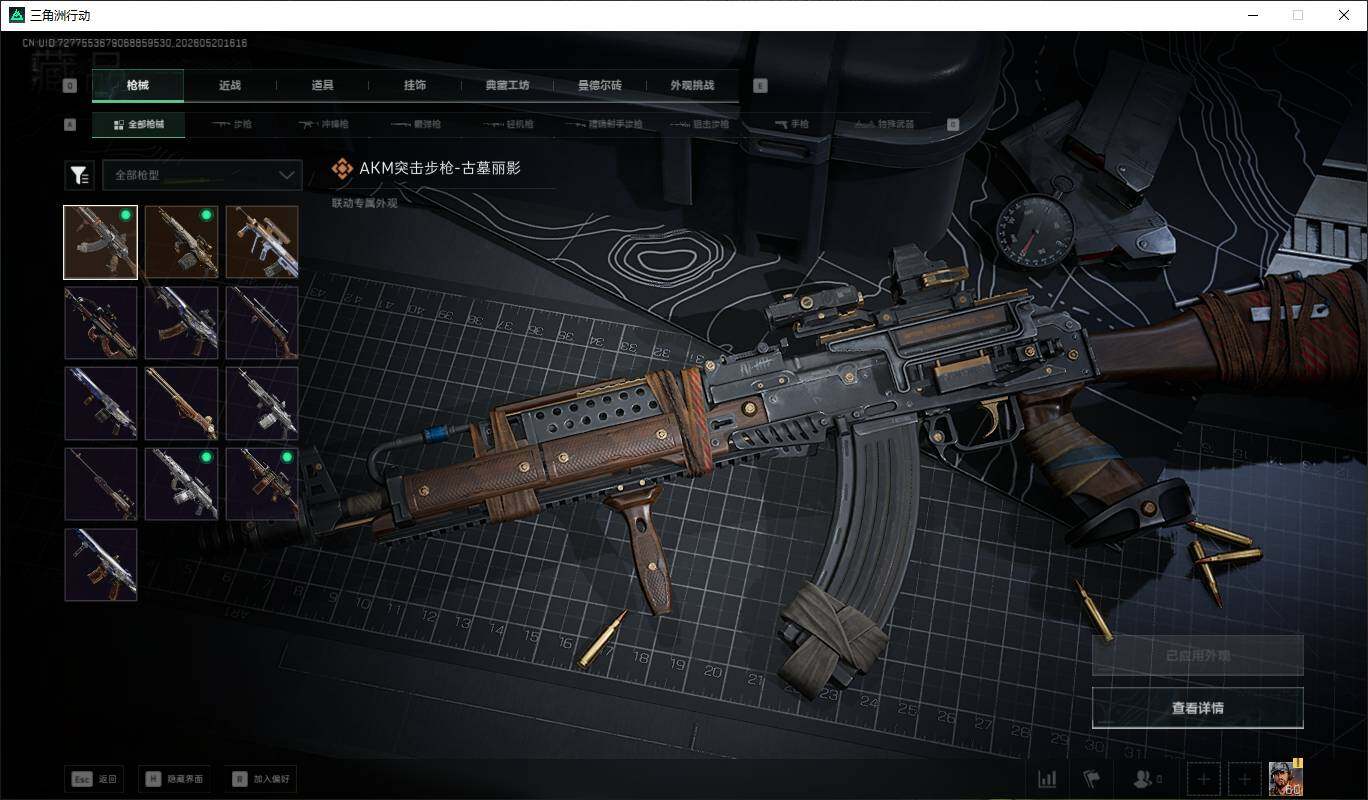Open the bar chart stats icon
Viewport: 1368px width, 800px height.
(x=1047, y=779)
